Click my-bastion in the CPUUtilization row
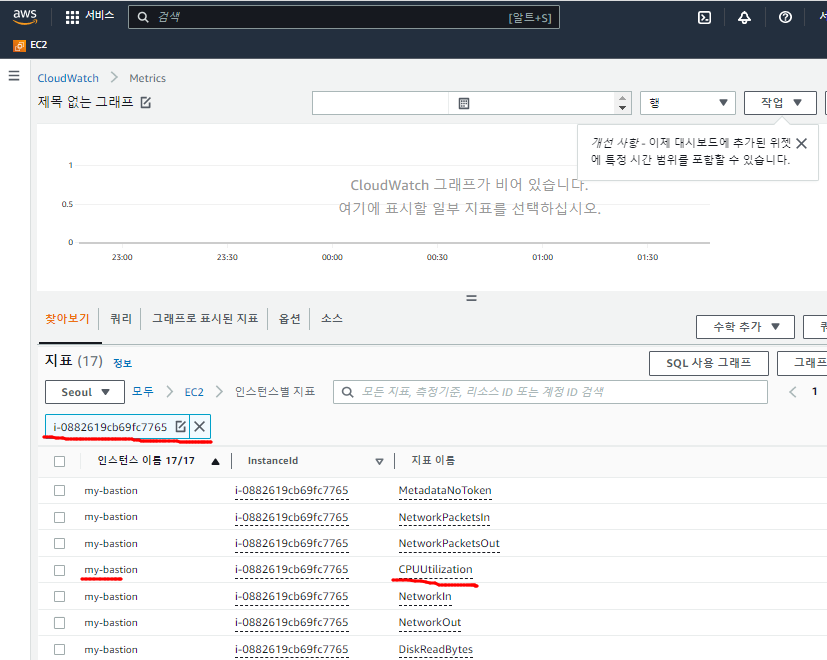The width and height of the screenshot is (827, 660). point(111,570)
